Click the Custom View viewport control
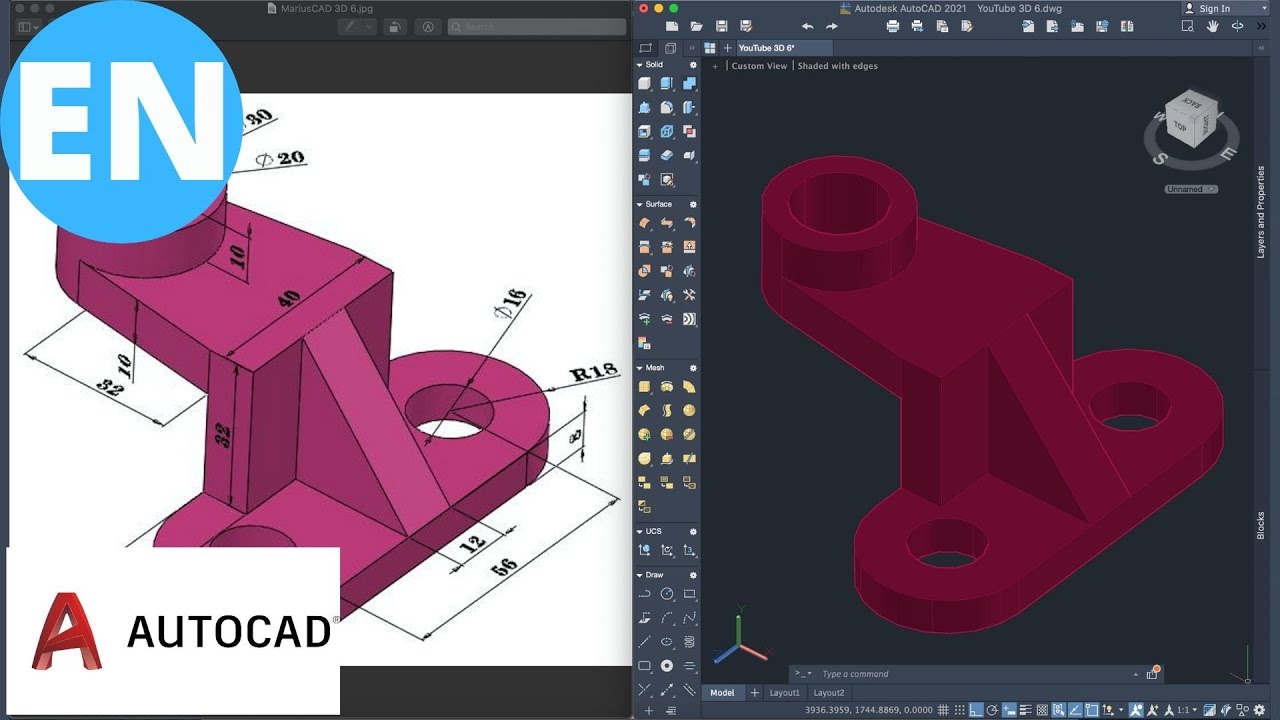Viewport: 1280px width, 720px height. point(759,66)
